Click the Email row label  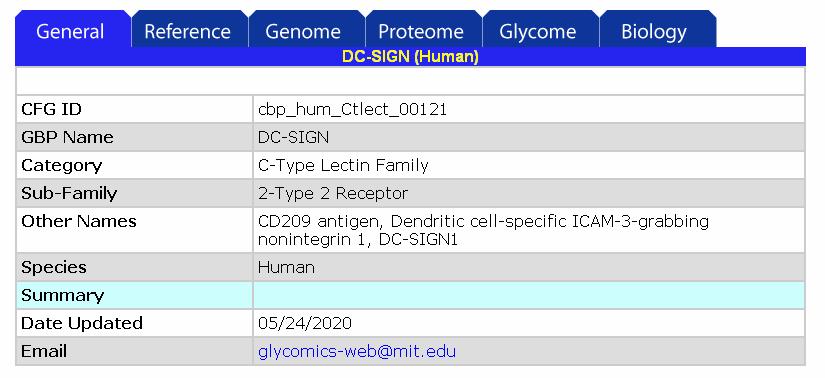pos(44,351)
